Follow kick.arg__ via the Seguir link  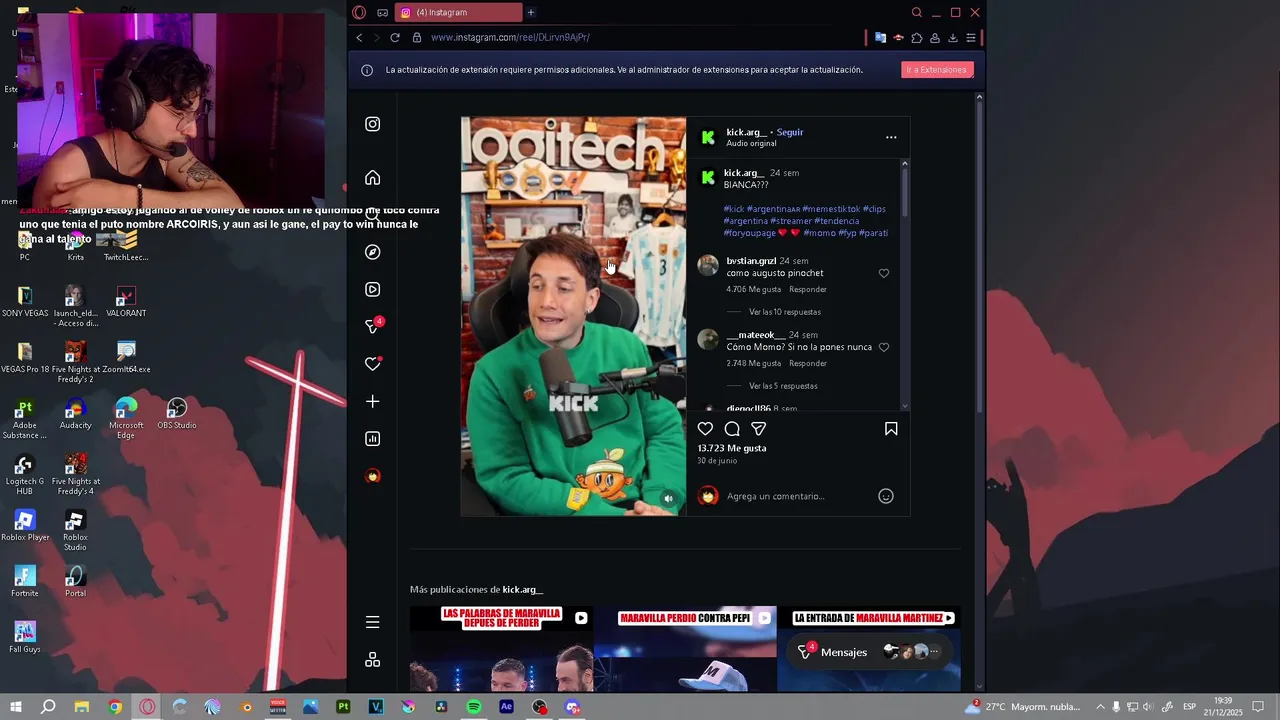[x=790, y=132]
